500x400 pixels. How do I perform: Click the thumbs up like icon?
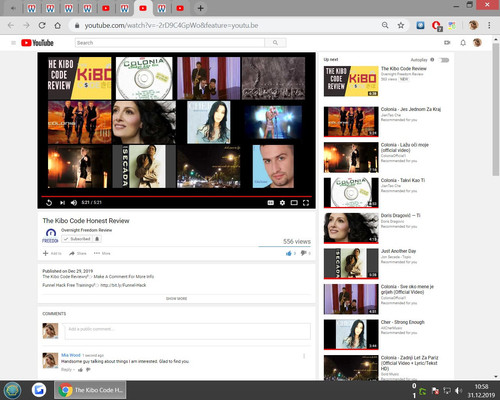point(288,253)
